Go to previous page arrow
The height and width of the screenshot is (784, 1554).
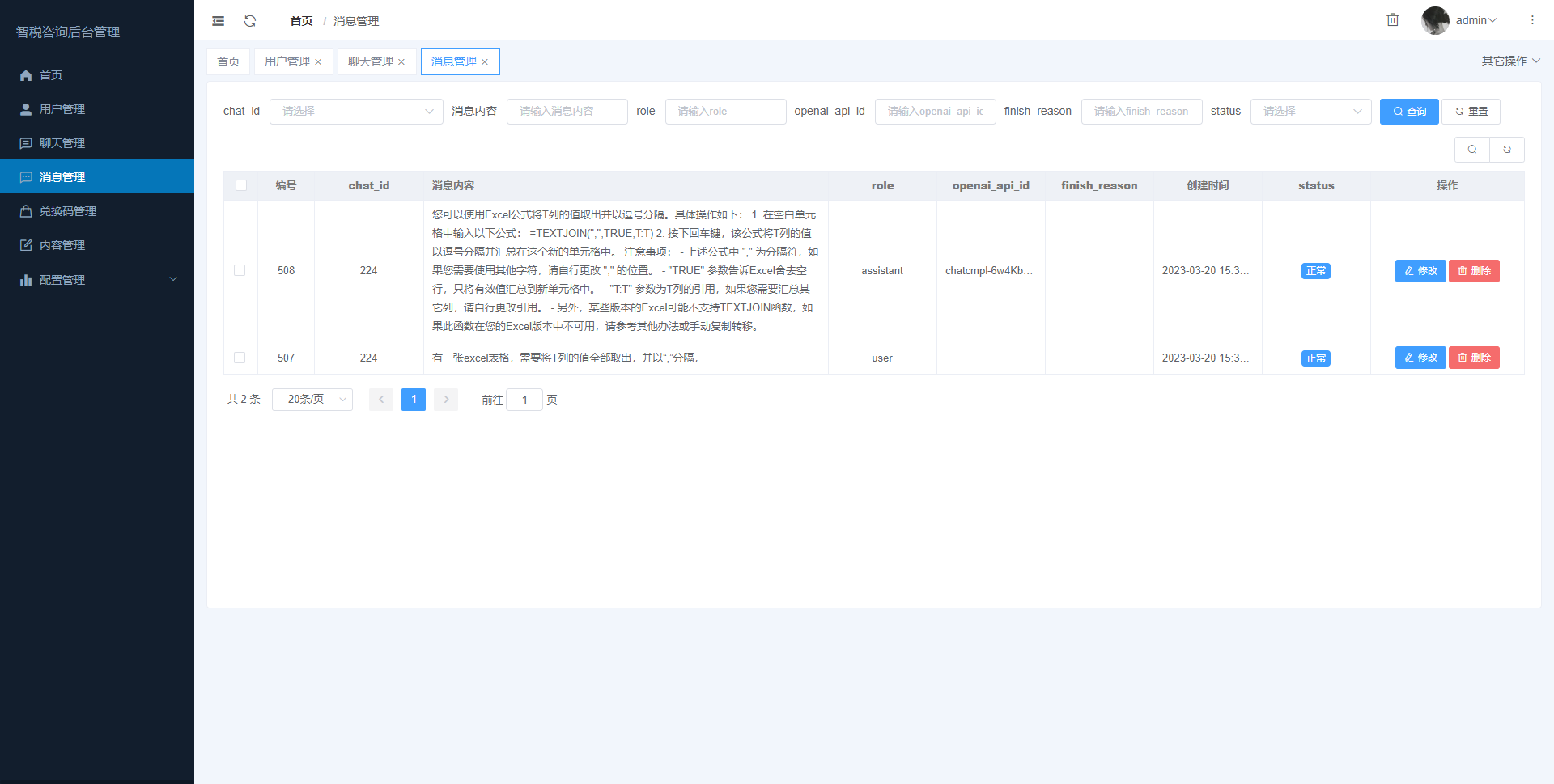[381, 400]
